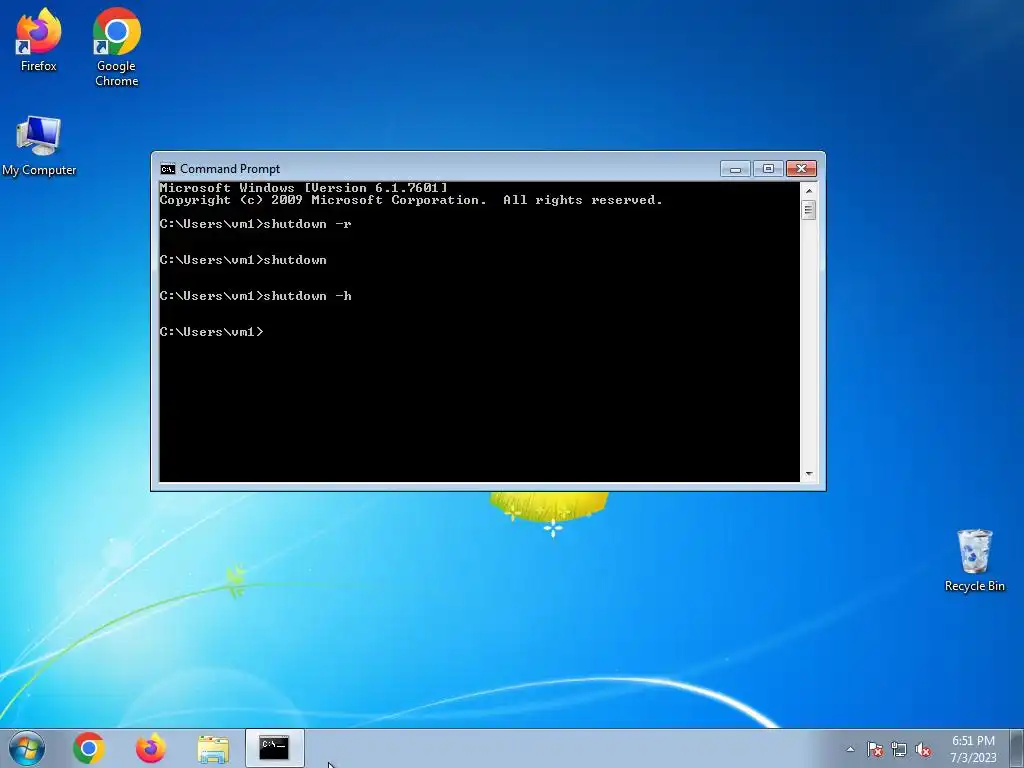This screenshot has width=1024, height=768.
Task: Open the Firefox desktop shortcut
Action: (39, 39)
